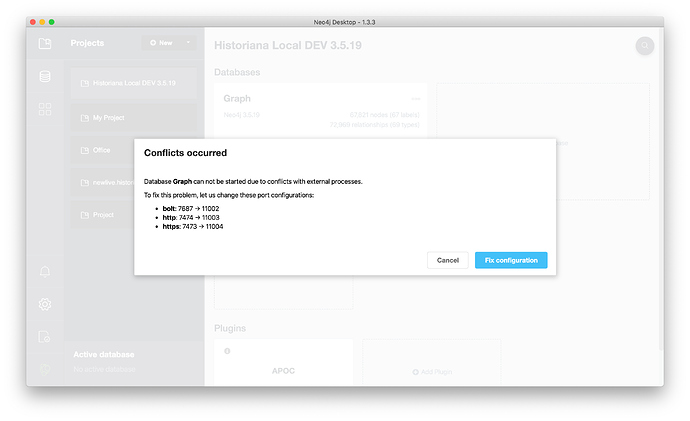Click the Databases section heading
This screenshot has width=690, height=421.
237,72
